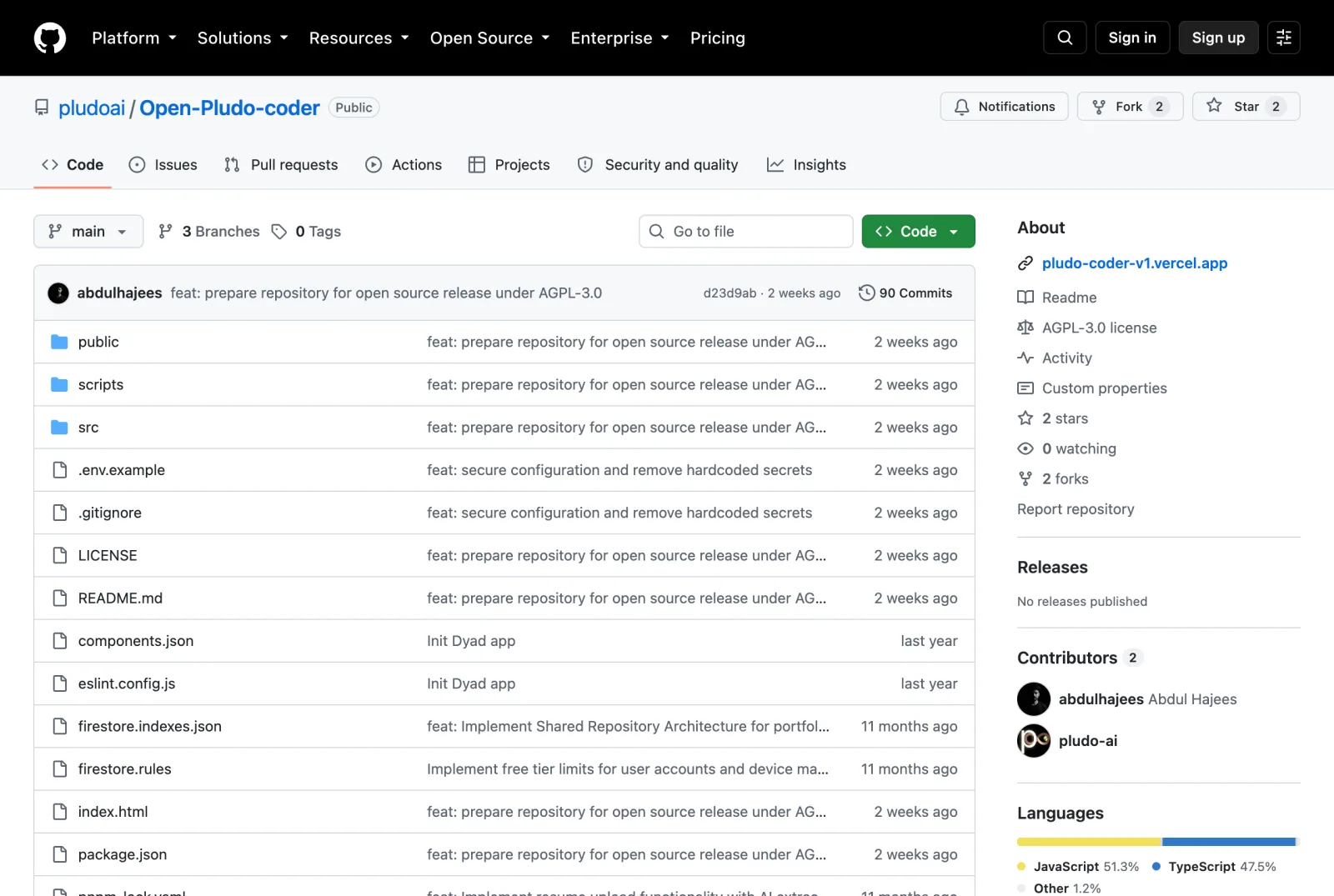Select the scripts folder icon
1334x896 pixels.
[59, 384]
